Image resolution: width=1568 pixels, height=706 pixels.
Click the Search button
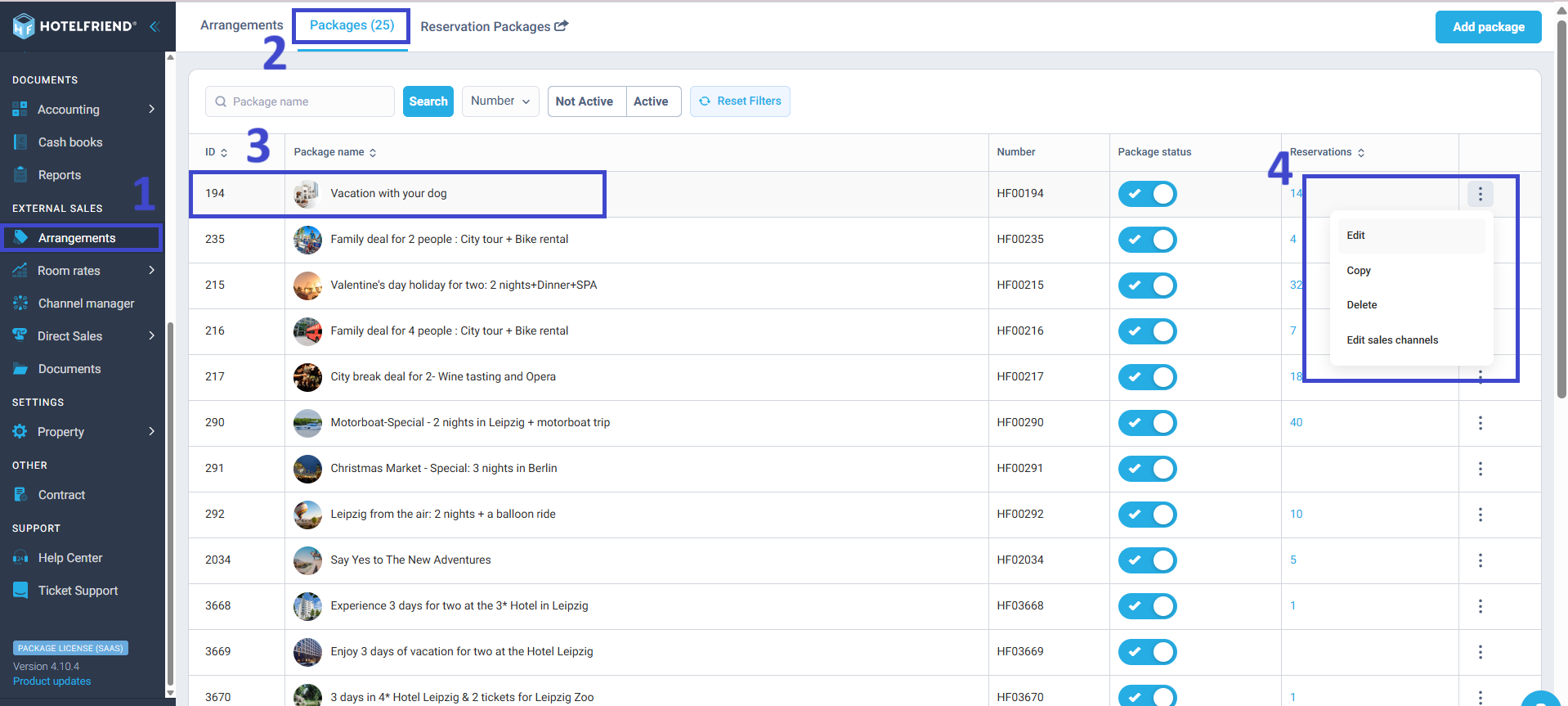click(x=428, y=101)
